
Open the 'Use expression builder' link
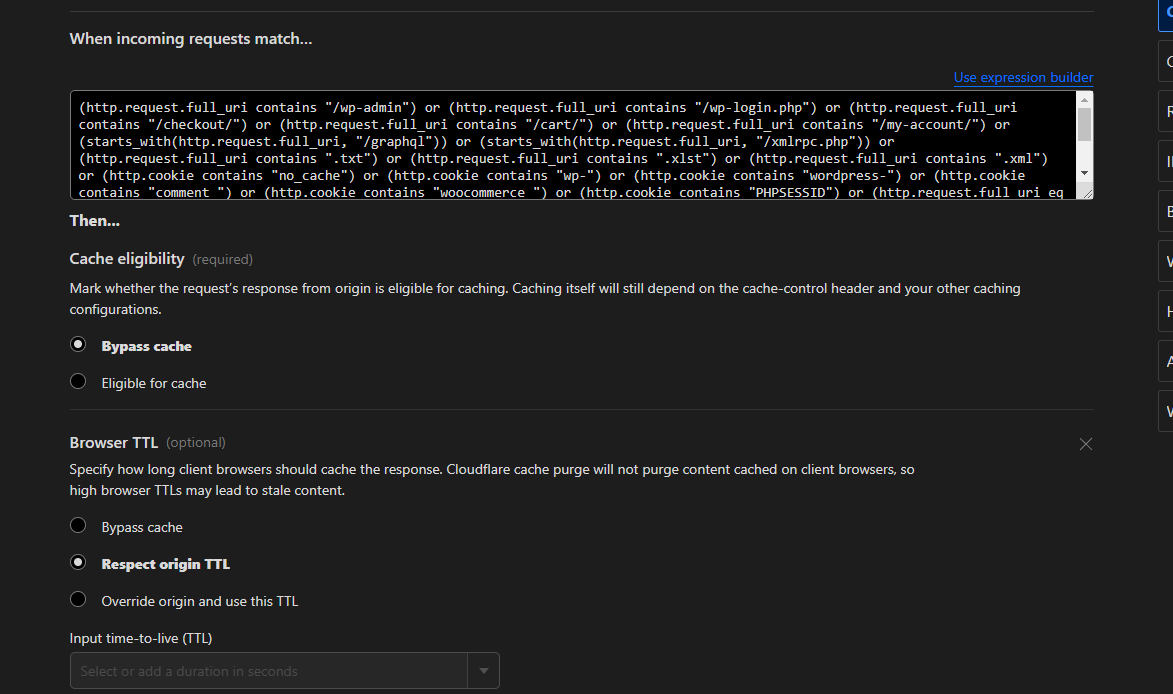tap(1023, 78)
